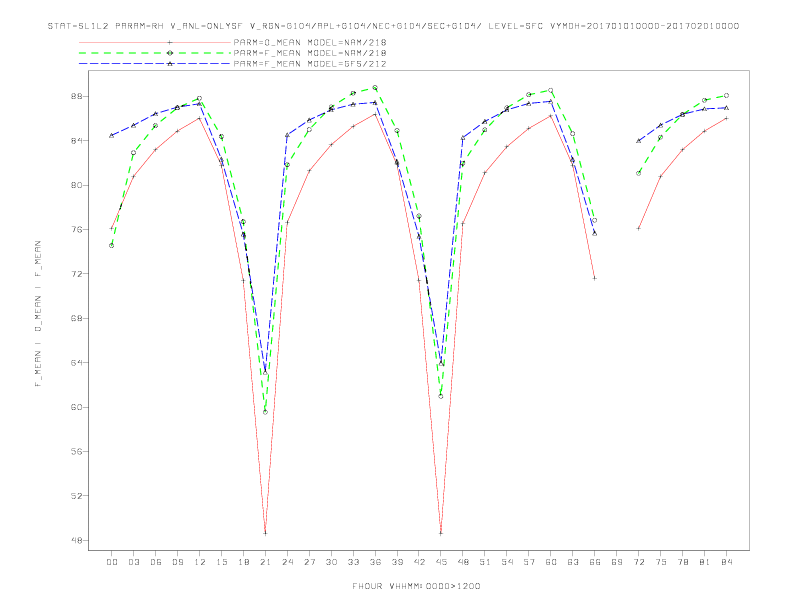Image resolution: width=792 pixels, height=612 pixels.
Task: Click the green circle marker at hour 84
Action: (x=726, y=95)
